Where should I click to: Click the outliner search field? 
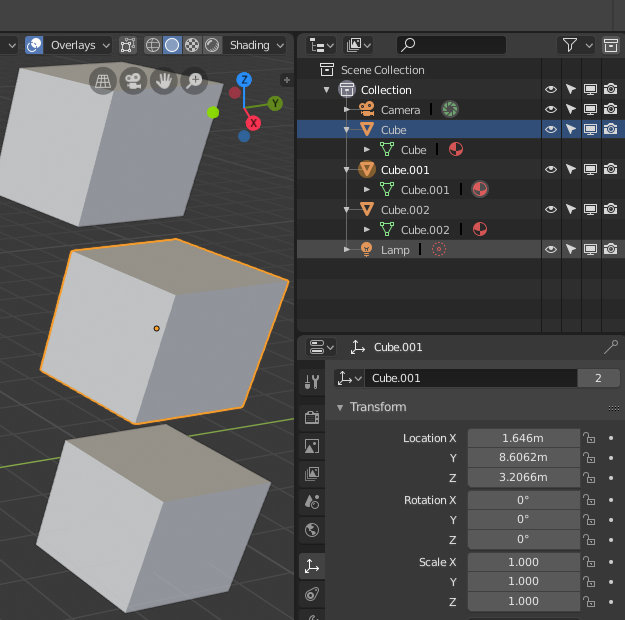pos(451,45)
